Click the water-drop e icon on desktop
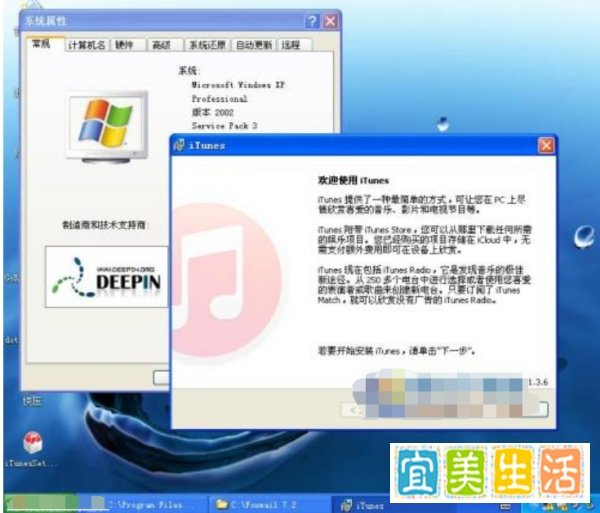 [584, 236]
